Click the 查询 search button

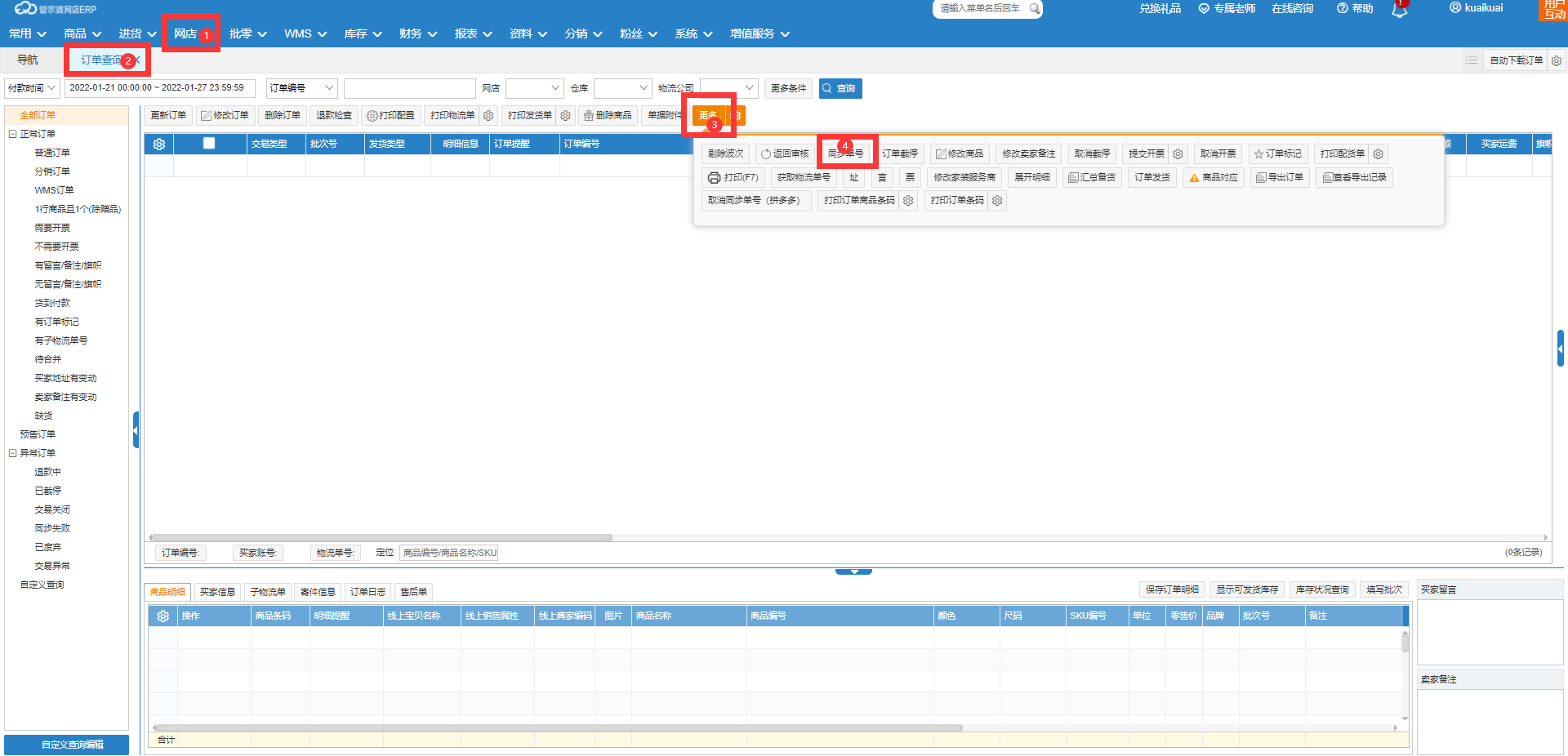(x=840, y=88)
